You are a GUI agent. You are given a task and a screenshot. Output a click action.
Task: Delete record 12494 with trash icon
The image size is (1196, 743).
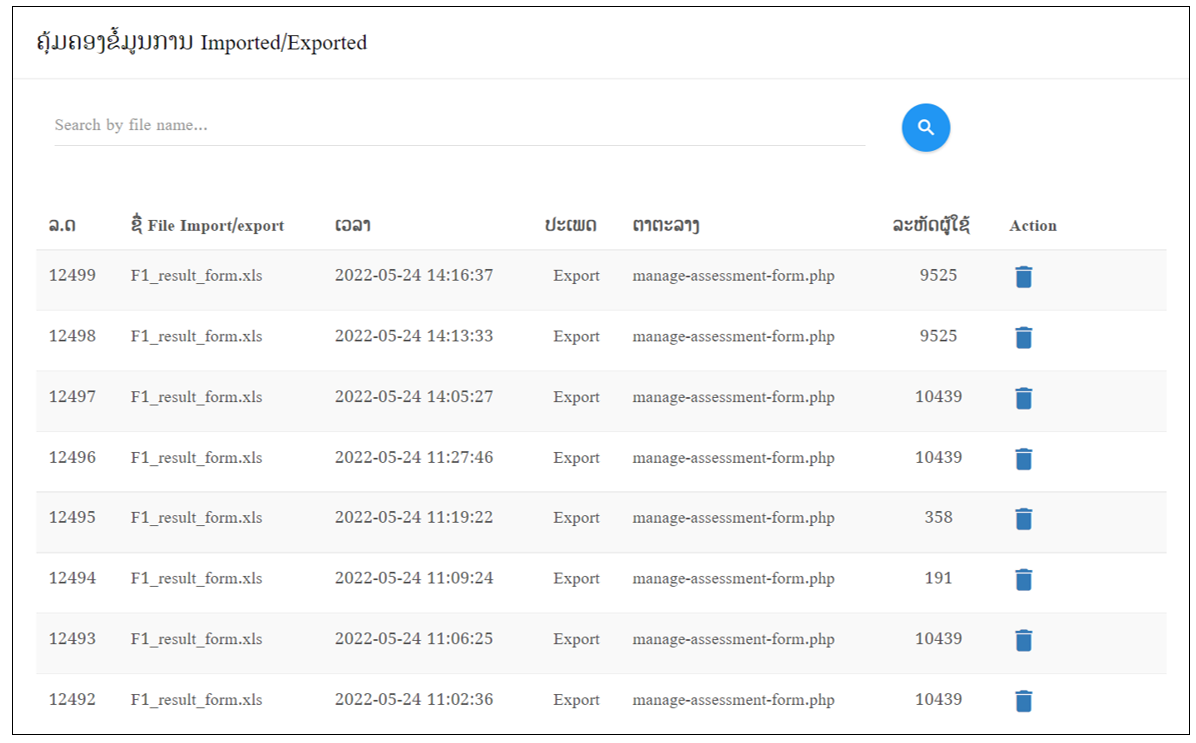[x=1024, y=580]
